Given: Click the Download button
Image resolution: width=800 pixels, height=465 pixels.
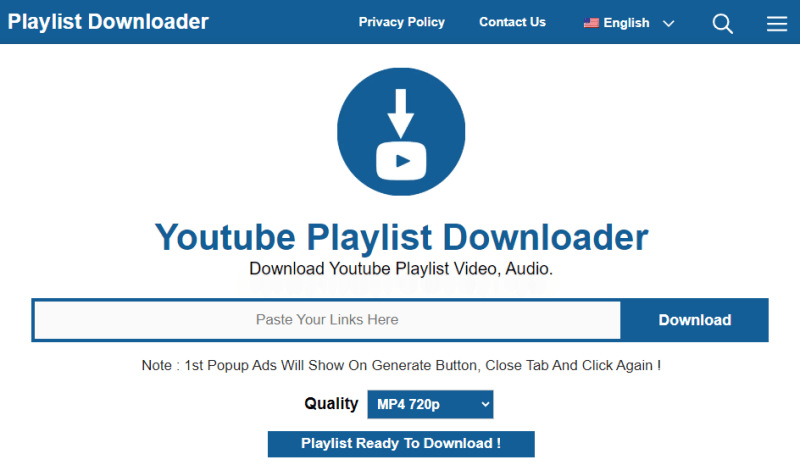Looking at the screenshot, I should (694, 320).
